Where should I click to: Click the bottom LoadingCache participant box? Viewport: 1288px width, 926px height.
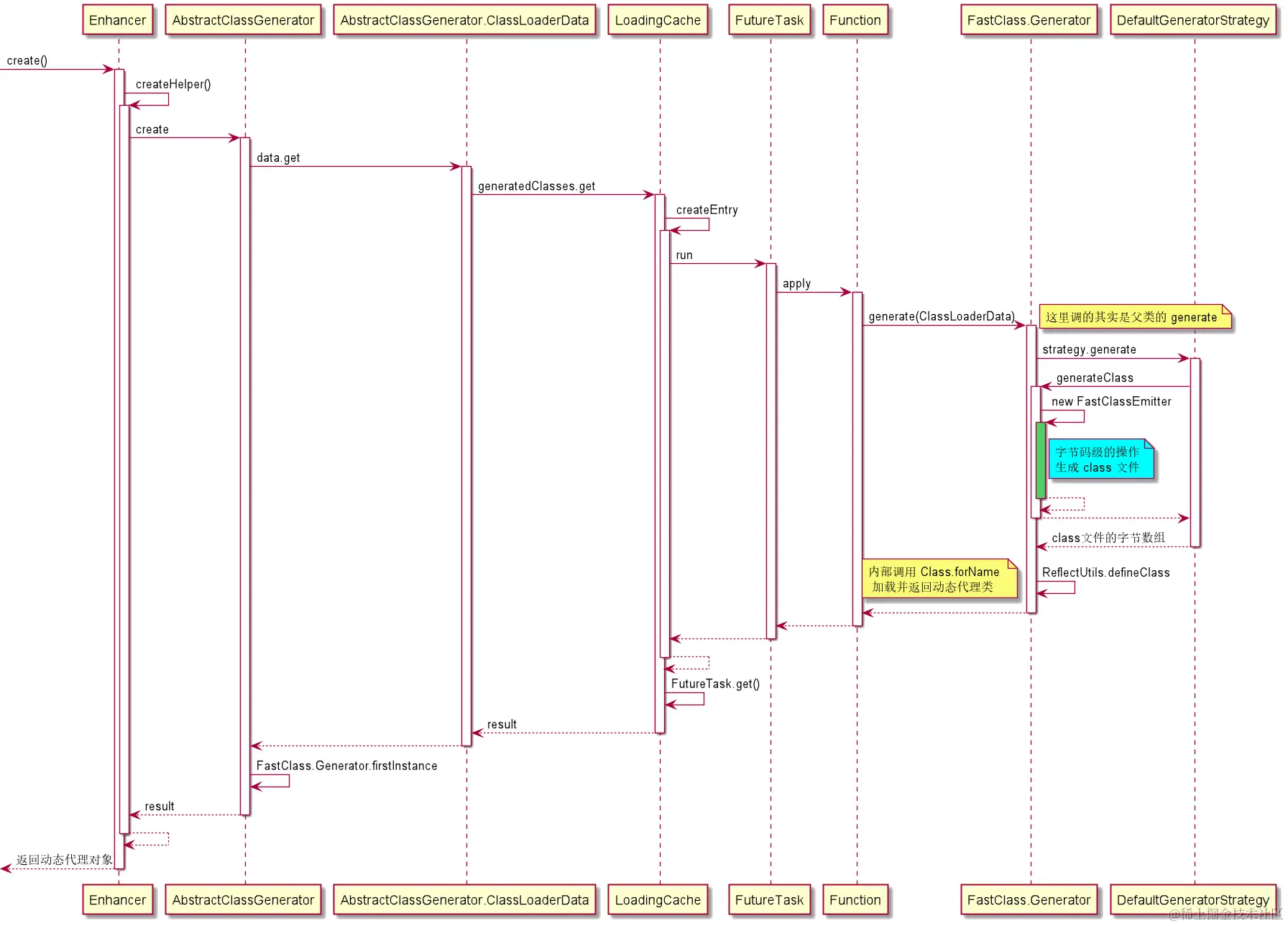coord(658,899)
